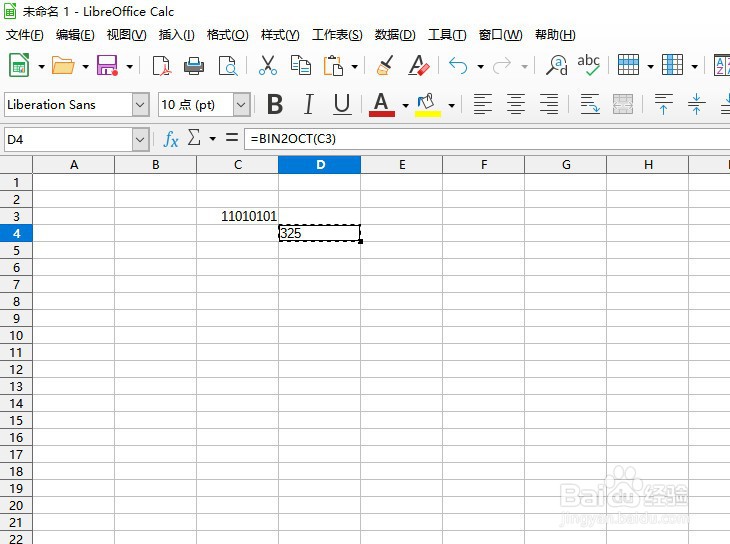Open the 视图(V) menu
This screenshot has height=544, width=730.
point(126,34)
